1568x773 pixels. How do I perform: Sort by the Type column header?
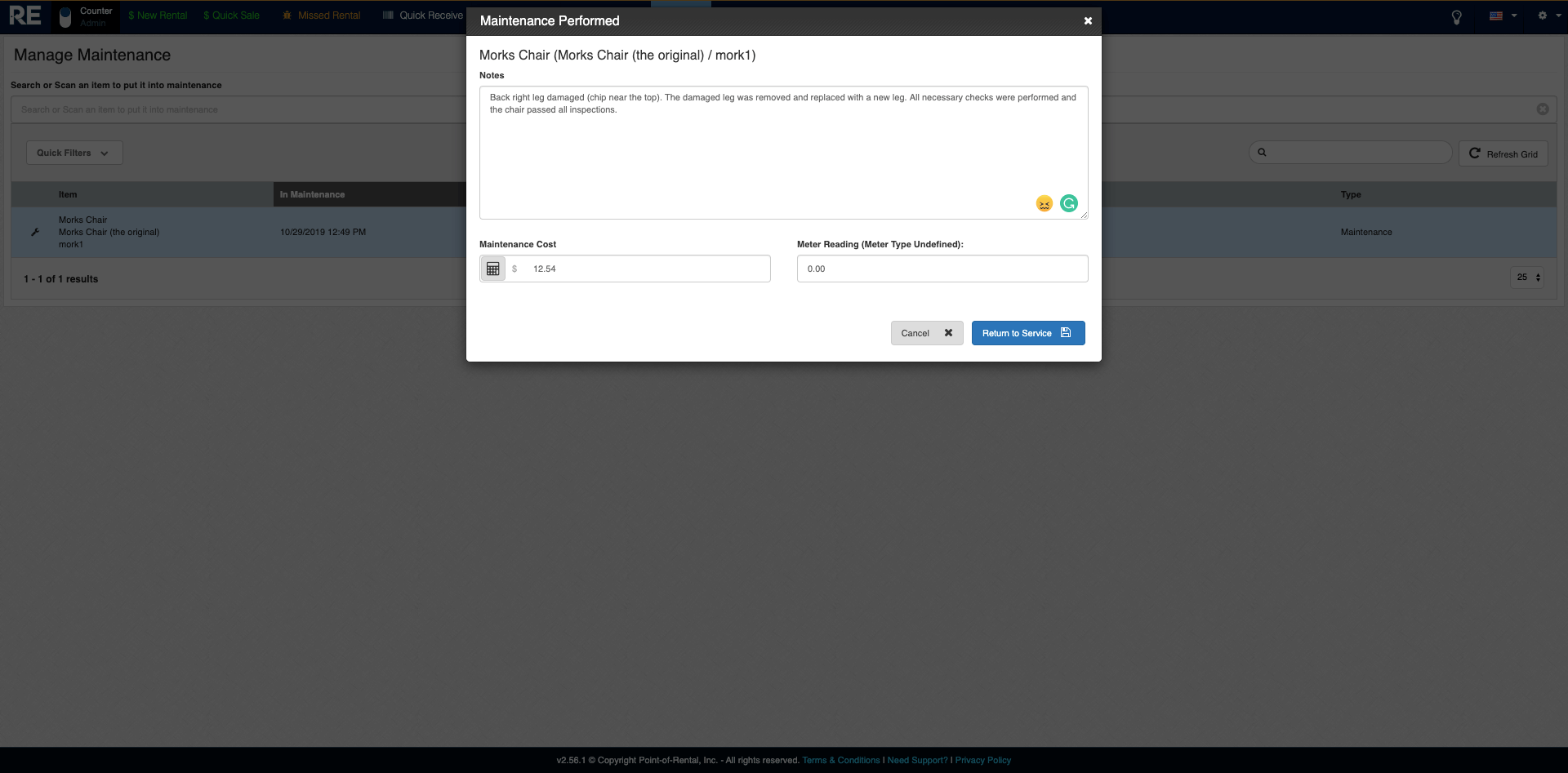[1351, 194]
